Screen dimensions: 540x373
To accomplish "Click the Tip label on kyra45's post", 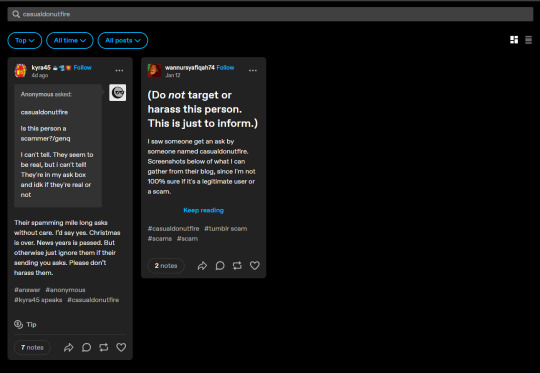I will click(31, 325).
